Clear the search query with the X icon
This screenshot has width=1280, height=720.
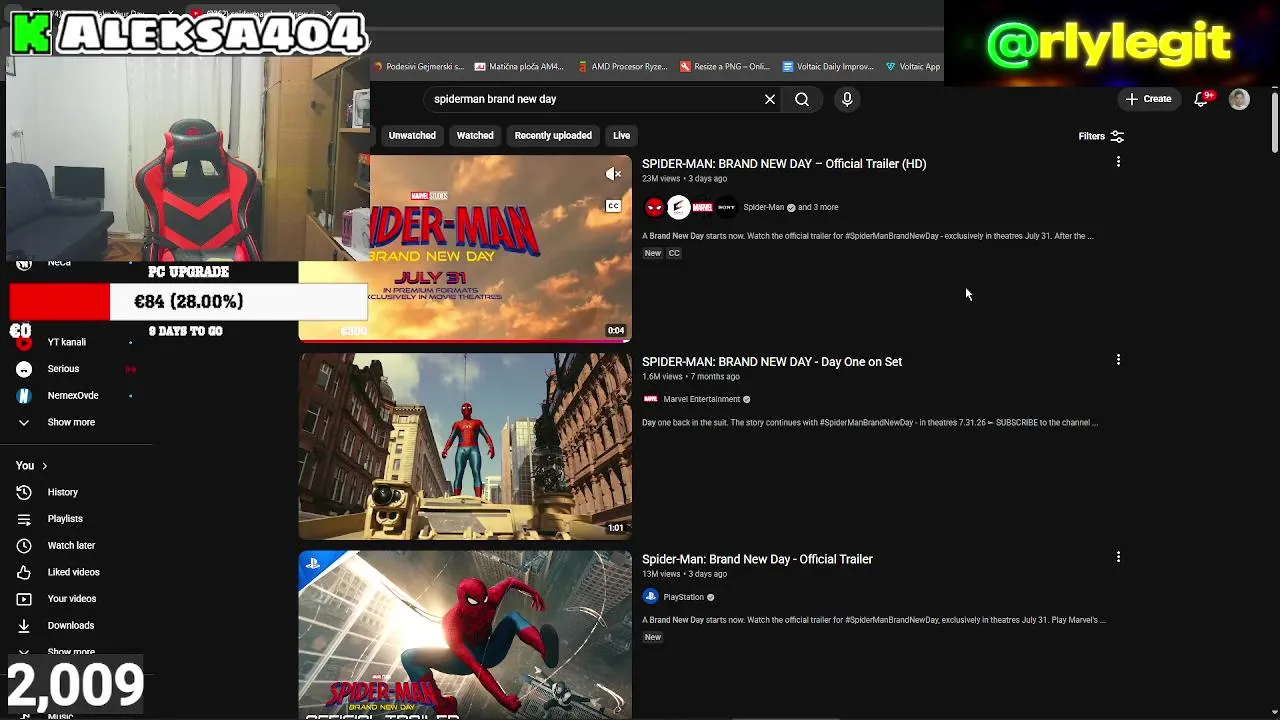[x=770, y=99]
